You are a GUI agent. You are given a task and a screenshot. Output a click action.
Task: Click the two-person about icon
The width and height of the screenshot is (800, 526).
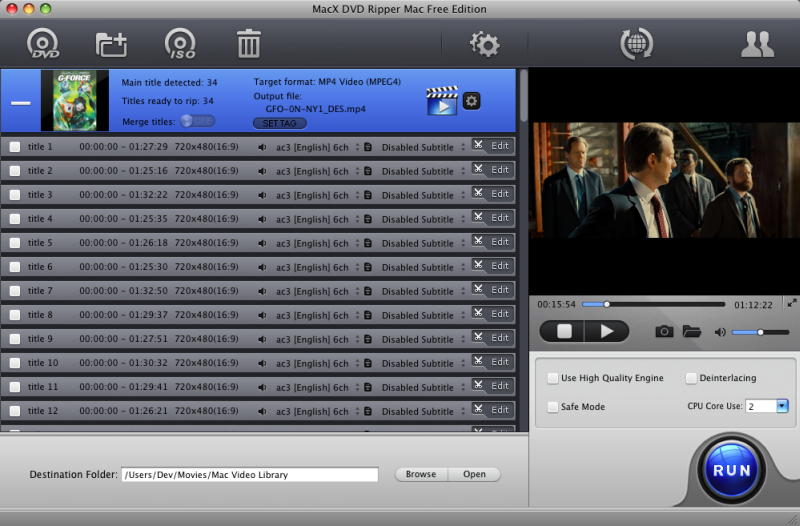click(757, 44)
